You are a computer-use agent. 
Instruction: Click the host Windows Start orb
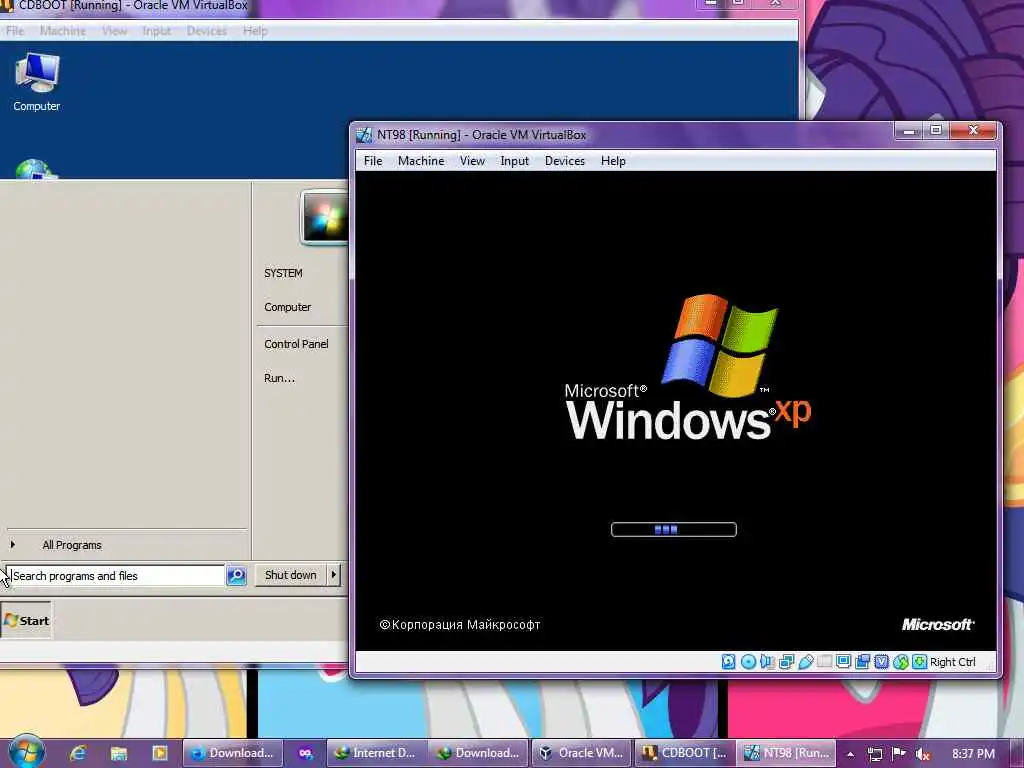(25, 753)
